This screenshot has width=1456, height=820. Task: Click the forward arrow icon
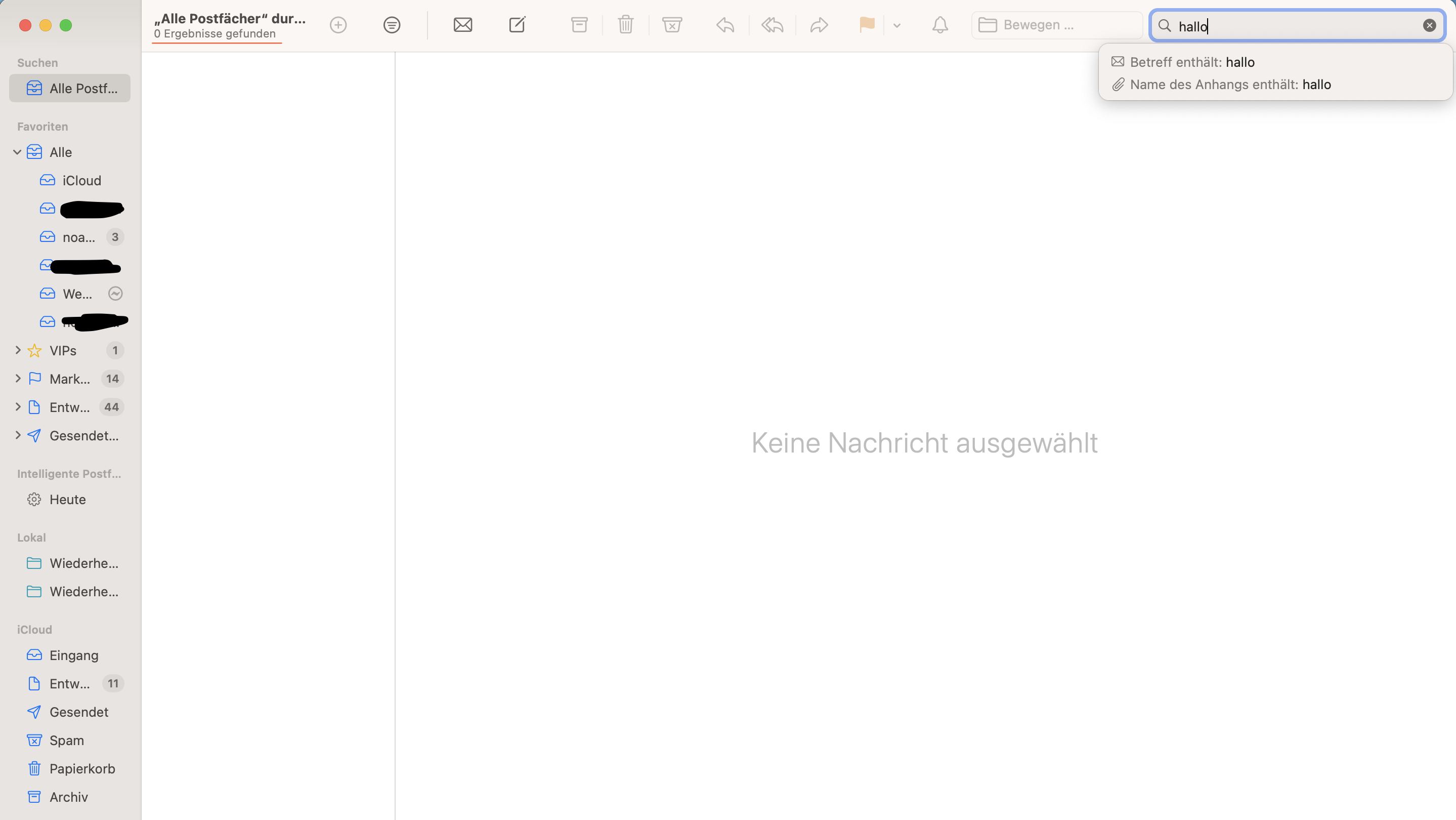coord(819,25)
